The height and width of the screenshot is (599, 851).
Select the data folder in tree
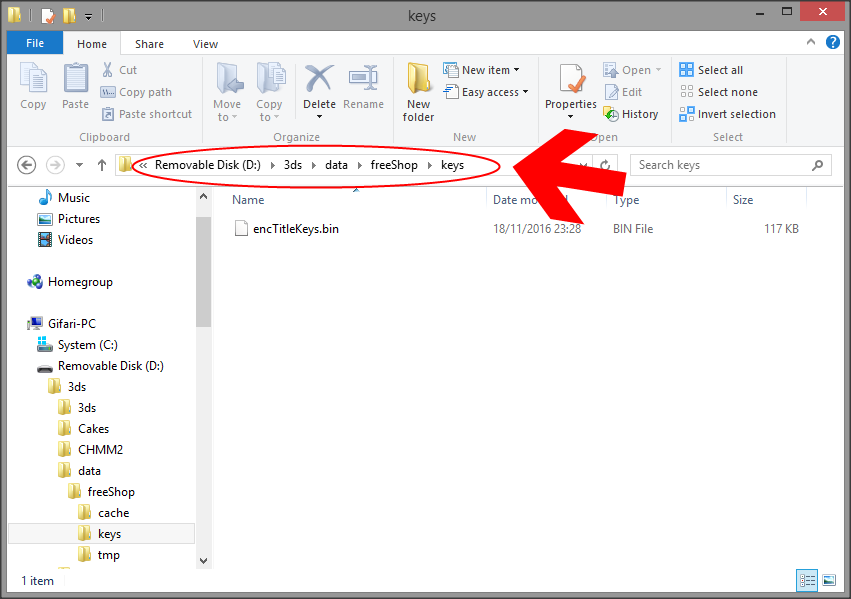[79, 471]
